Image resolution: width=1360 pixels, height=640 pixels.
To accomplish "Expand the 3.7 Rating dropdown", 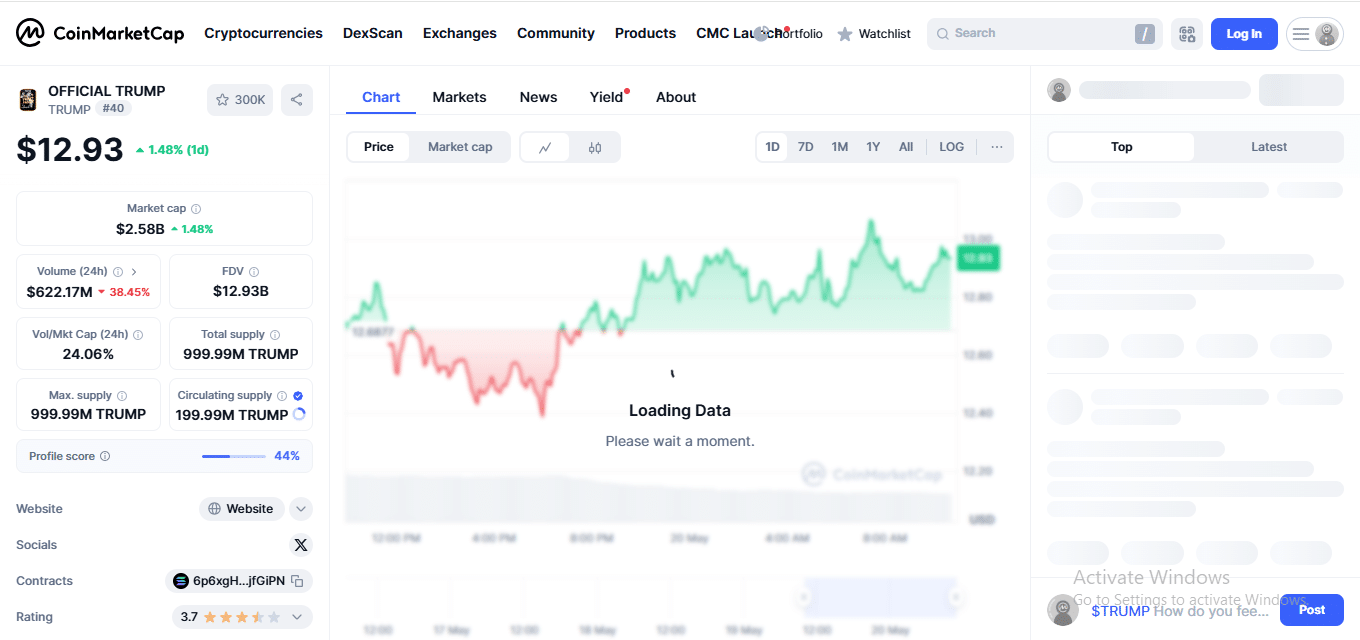I will (297, 617).
